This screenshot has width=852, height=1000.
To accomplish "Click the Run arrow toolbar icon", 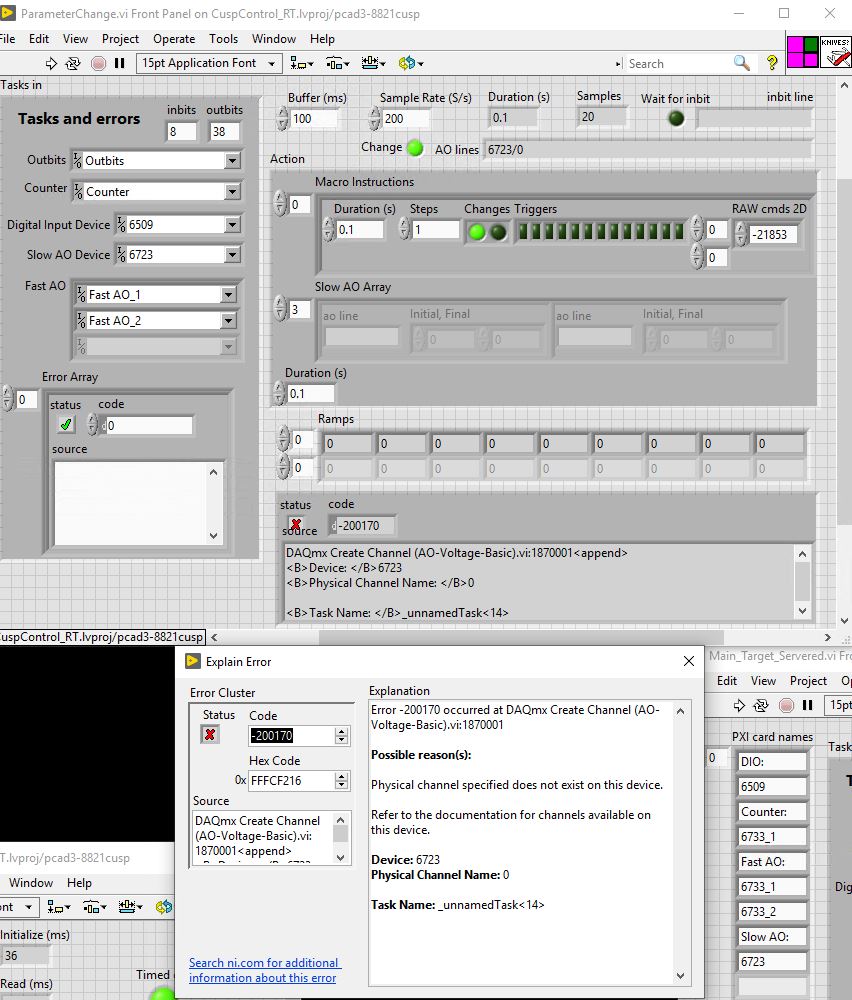I will 52,63.
